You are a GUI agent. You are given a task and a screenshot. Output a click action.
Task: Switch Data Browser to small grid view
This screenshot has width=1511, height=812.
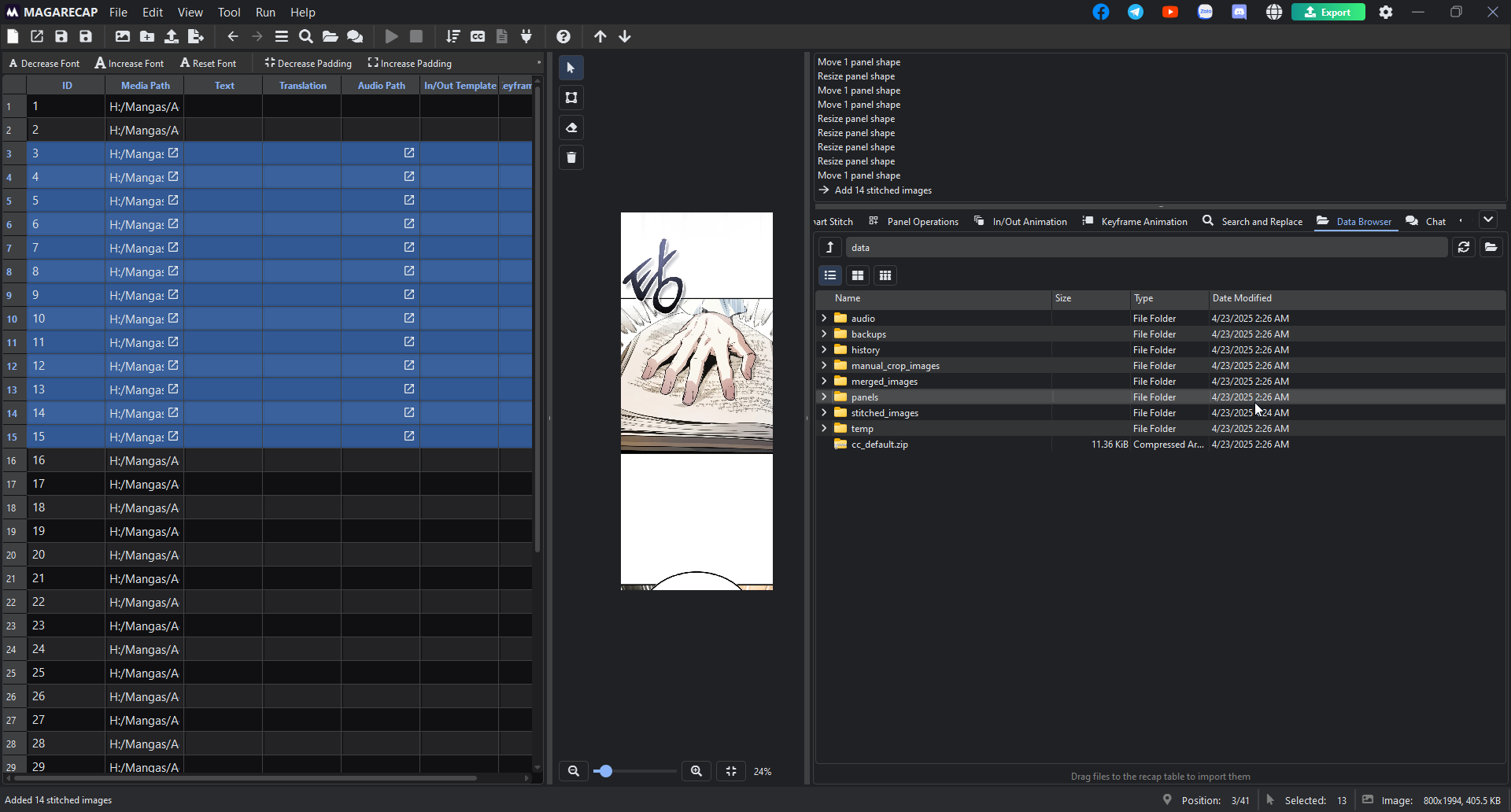885,275
